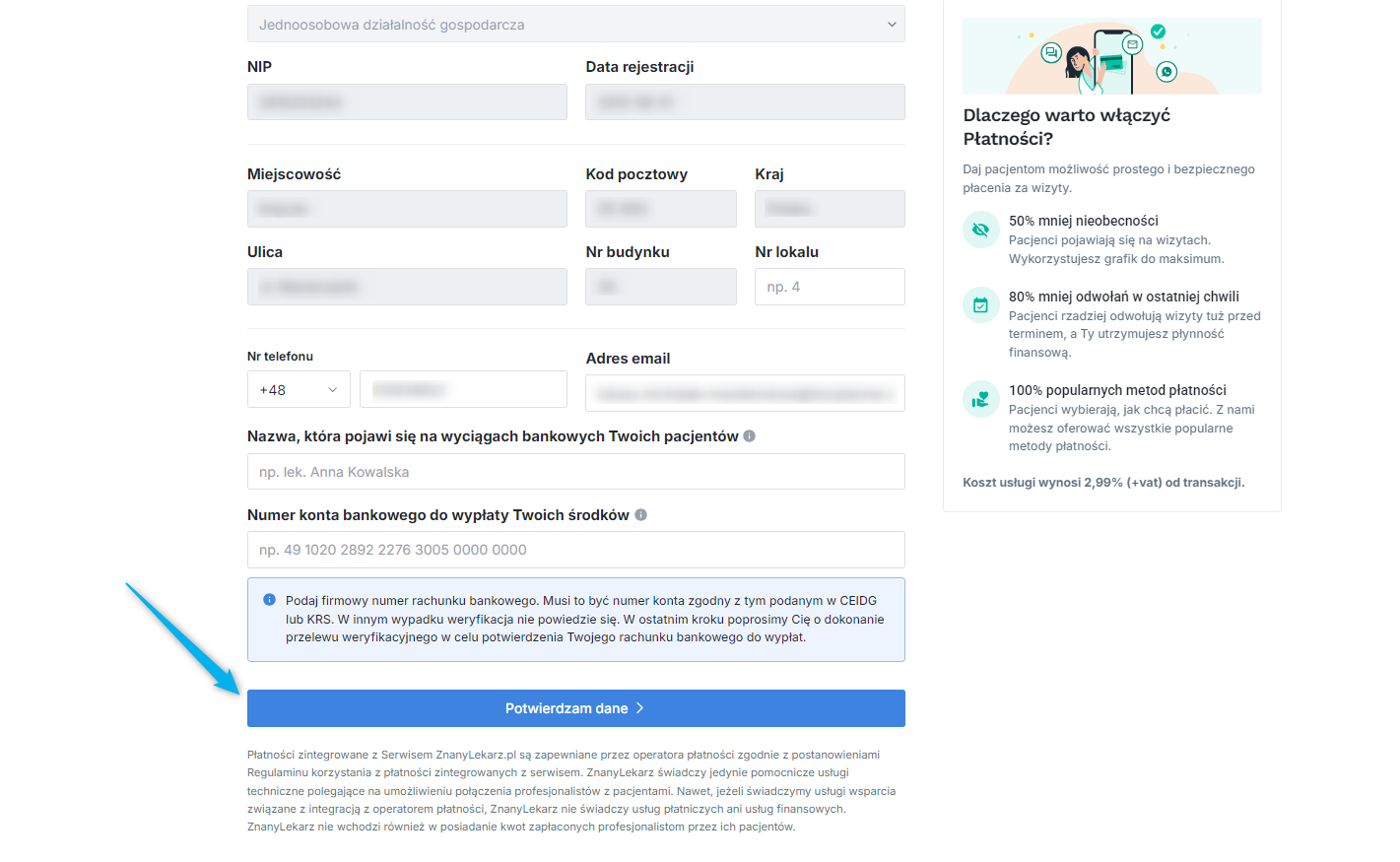Click the 'Ulica' street input field
Image resolution: width=1400 pixels, height=862 pixels.
407,287
